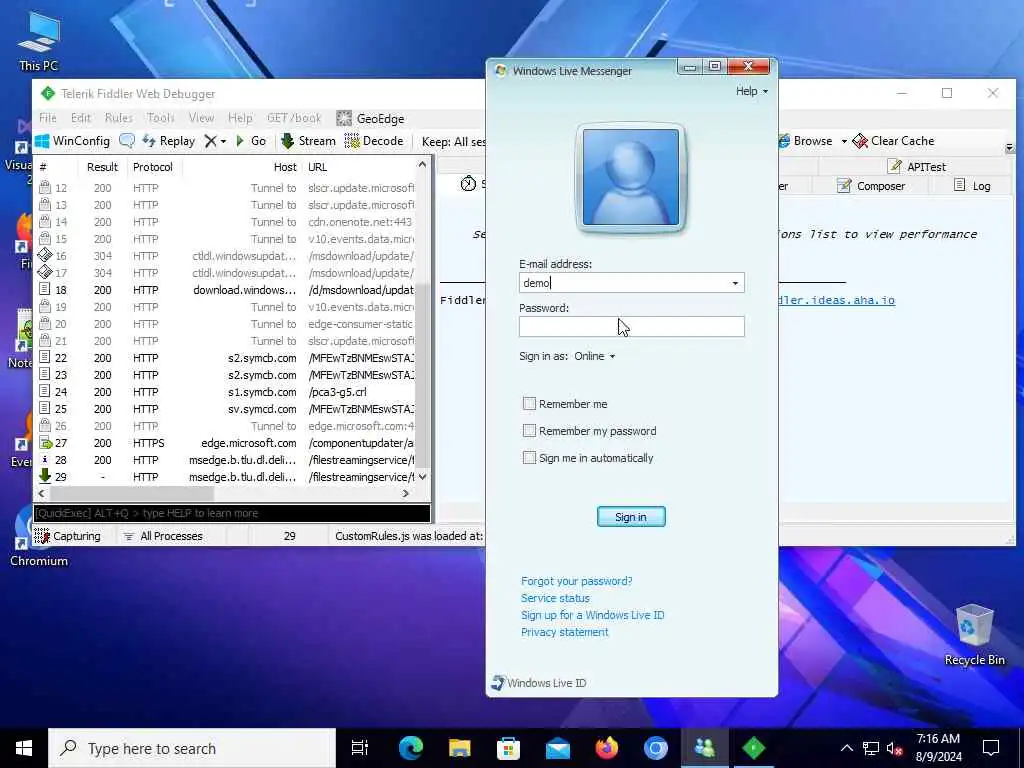The image size is (1024, 768).
Task: Toggle Capturing in Fiddler status bar
Action: click(x=68, y=536)
